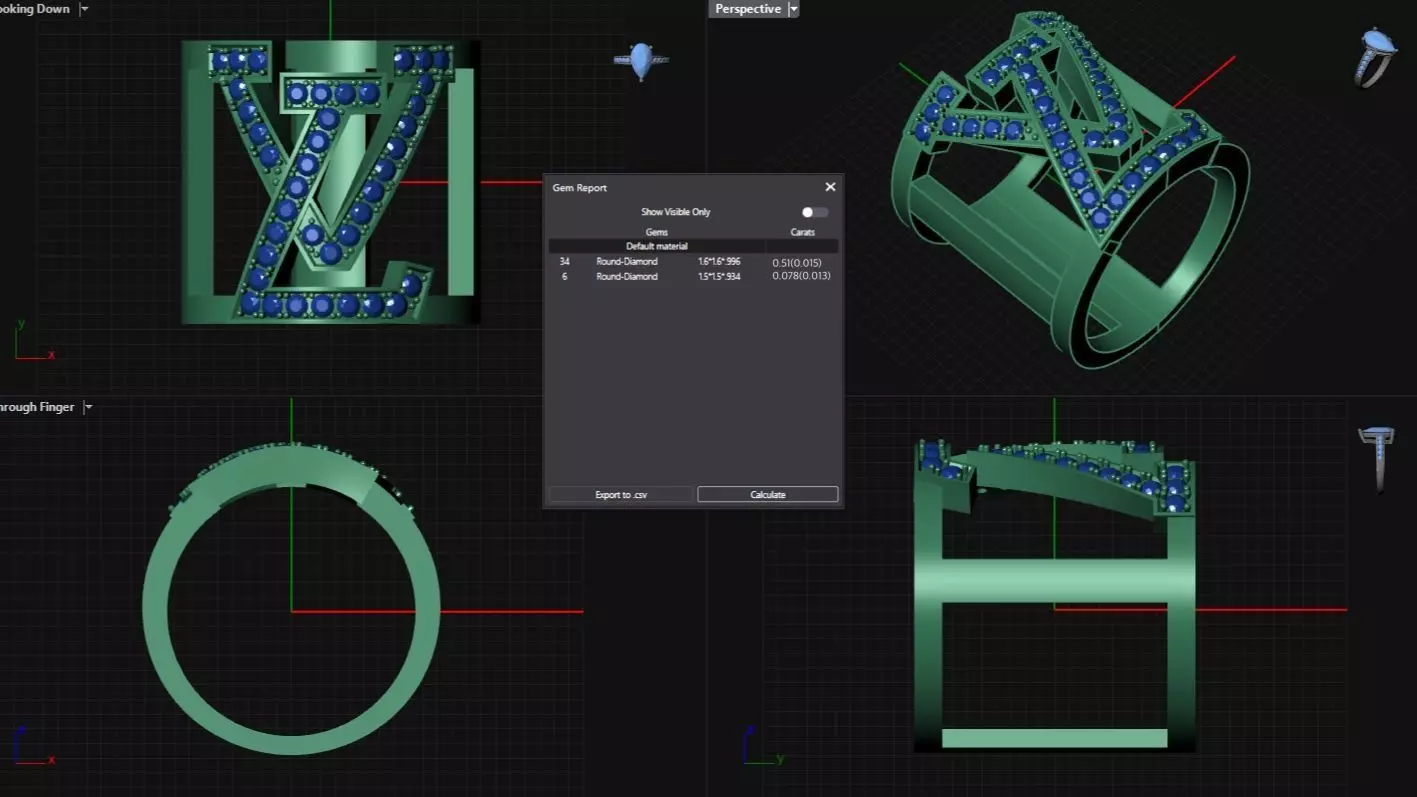Click the ring model in Through Finger viewport
This screenshot has height=797, width=1417.
(x=291, y=598)
